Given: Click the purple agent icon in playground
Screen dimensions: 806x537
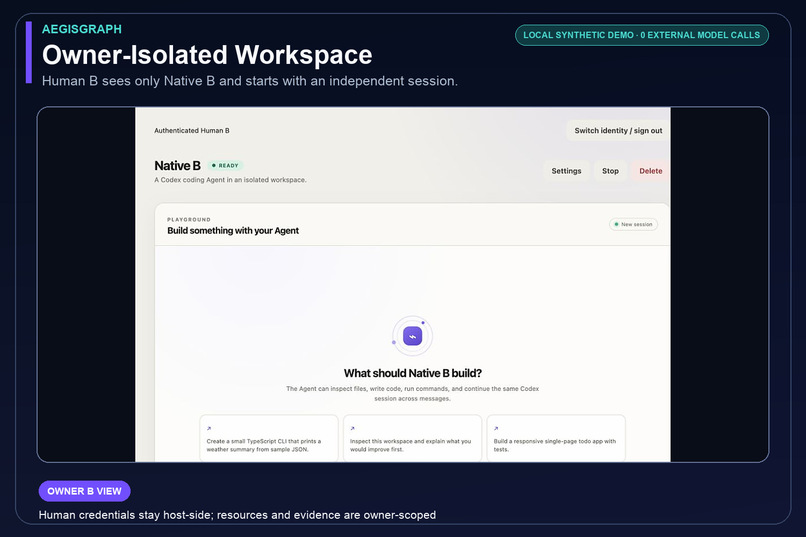Looking at the screenshot, I should (412, 337).
